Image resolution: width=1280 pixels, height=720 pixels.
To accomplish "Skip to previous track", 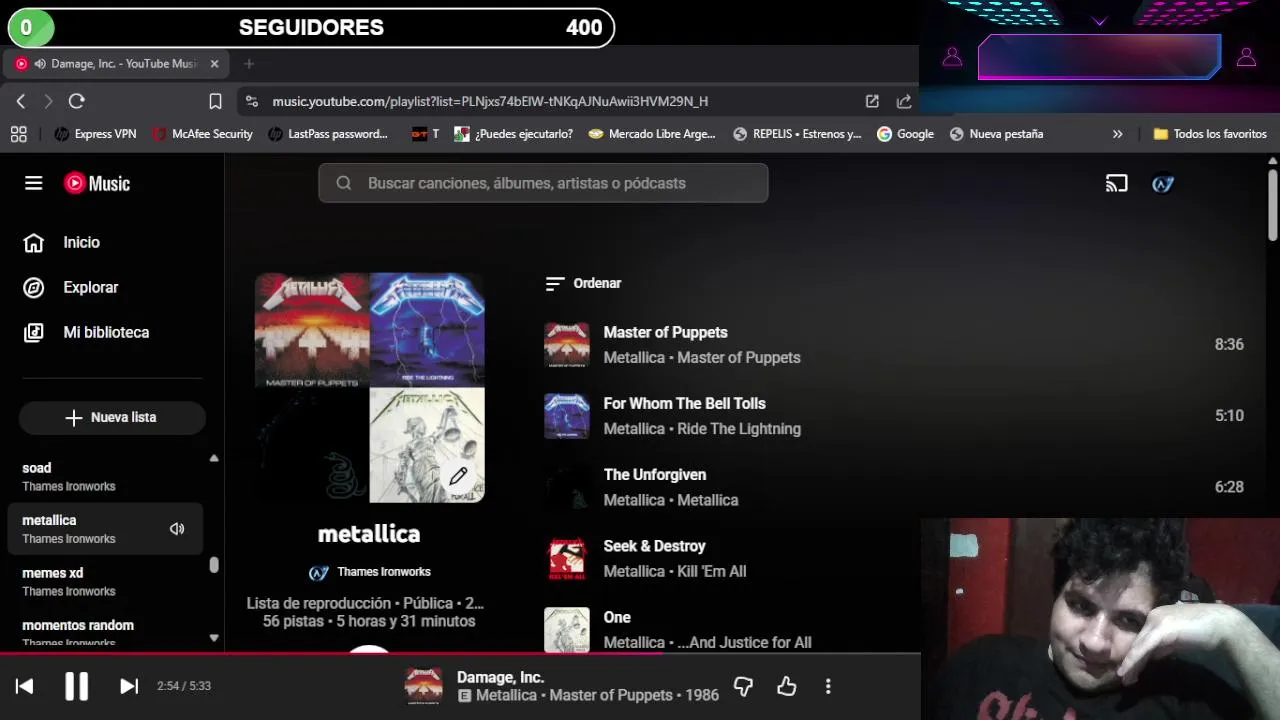I will tap(25, 686).
